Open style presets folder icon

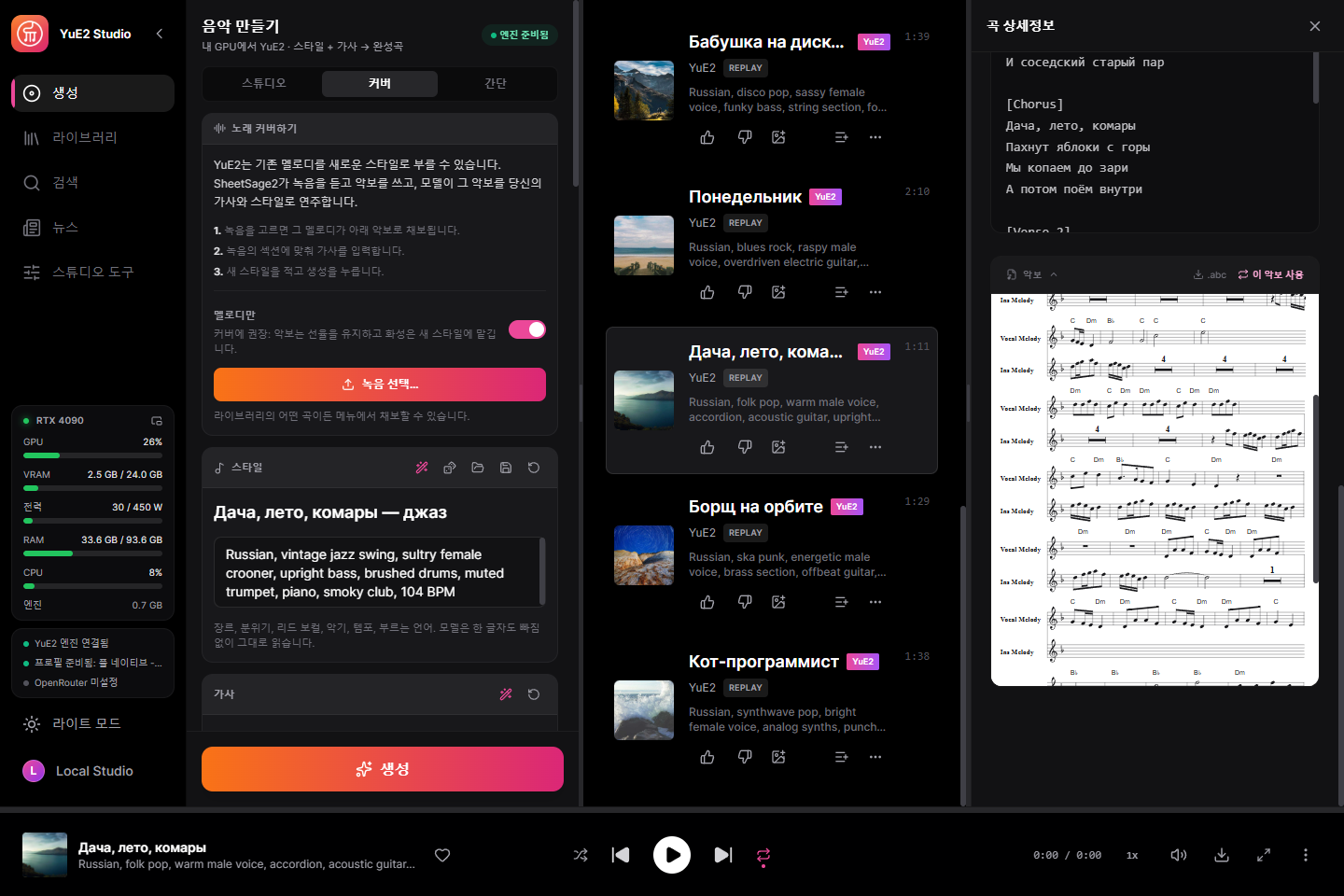pyautogui.click(x=478, y=468)
